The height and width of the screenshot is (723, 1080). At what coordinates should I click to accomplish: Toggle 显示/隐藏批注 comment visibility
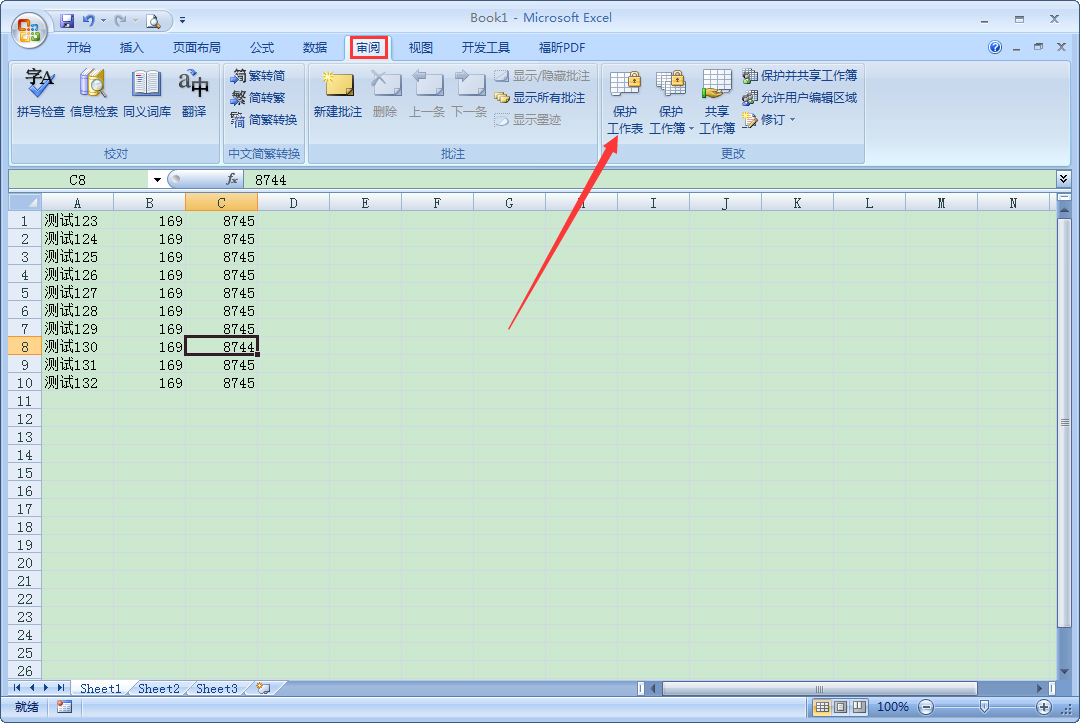pyautogui.click(x=544, y=75)
